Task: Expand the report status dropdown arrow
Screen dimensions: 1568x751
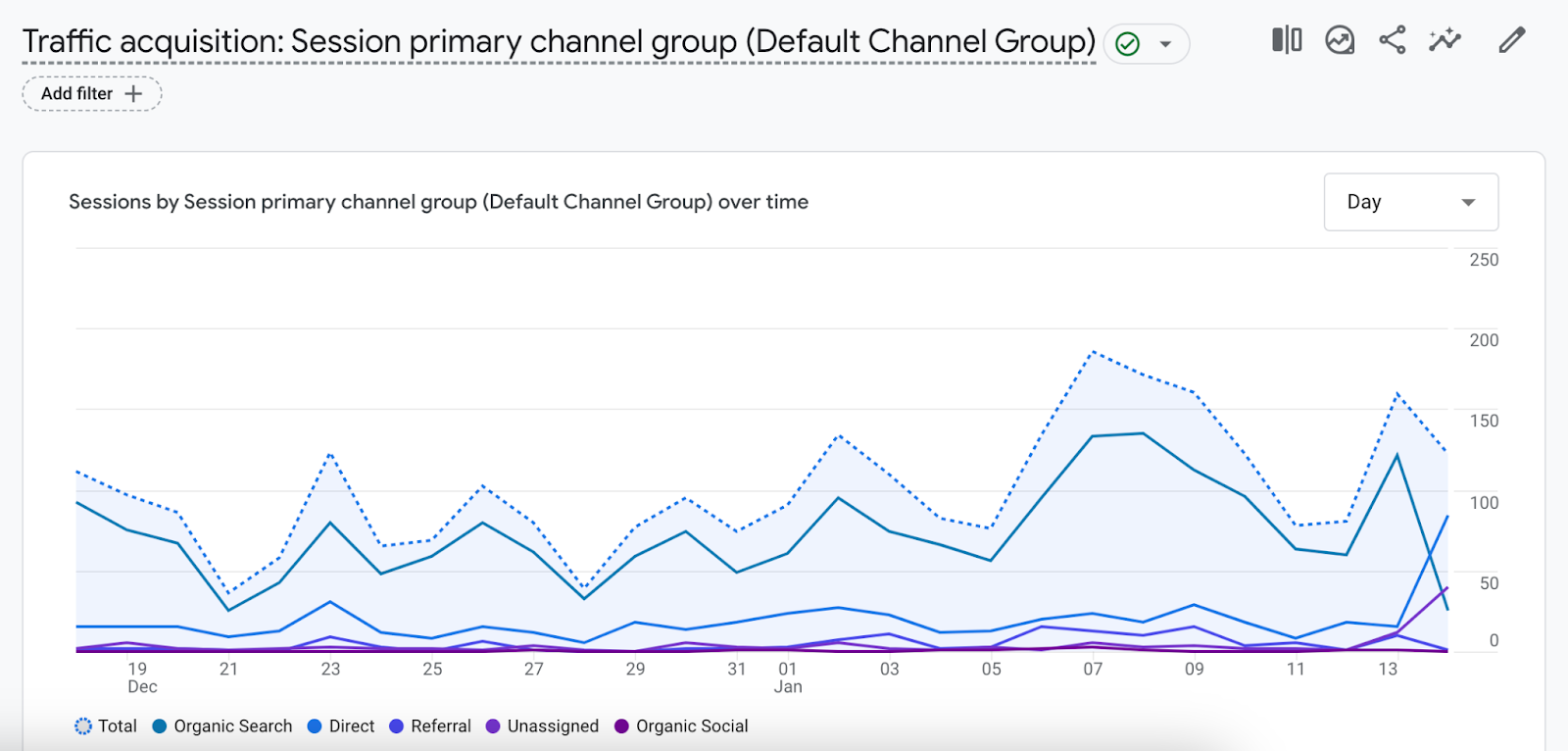Action: coord(1165,44)
